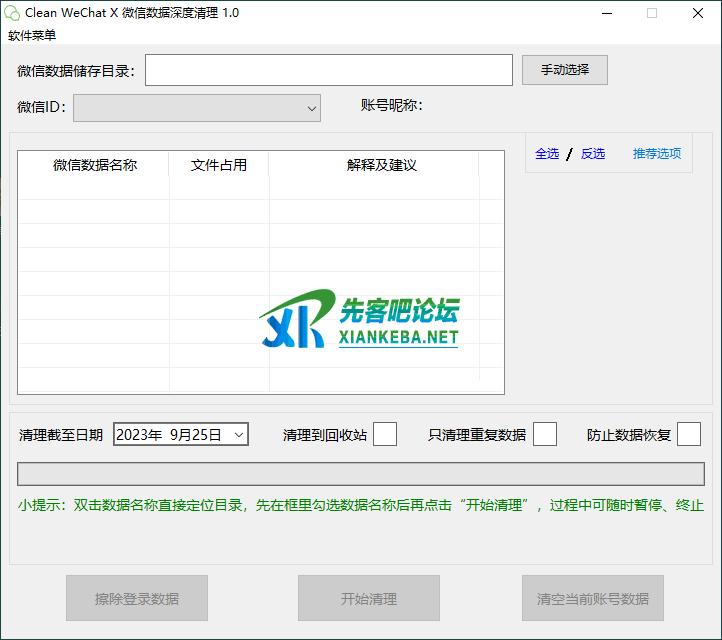Click the 微信数据名称 column header
Viewport: 722px width, 640px height.
pyautogui.click(x=95, y=165)
